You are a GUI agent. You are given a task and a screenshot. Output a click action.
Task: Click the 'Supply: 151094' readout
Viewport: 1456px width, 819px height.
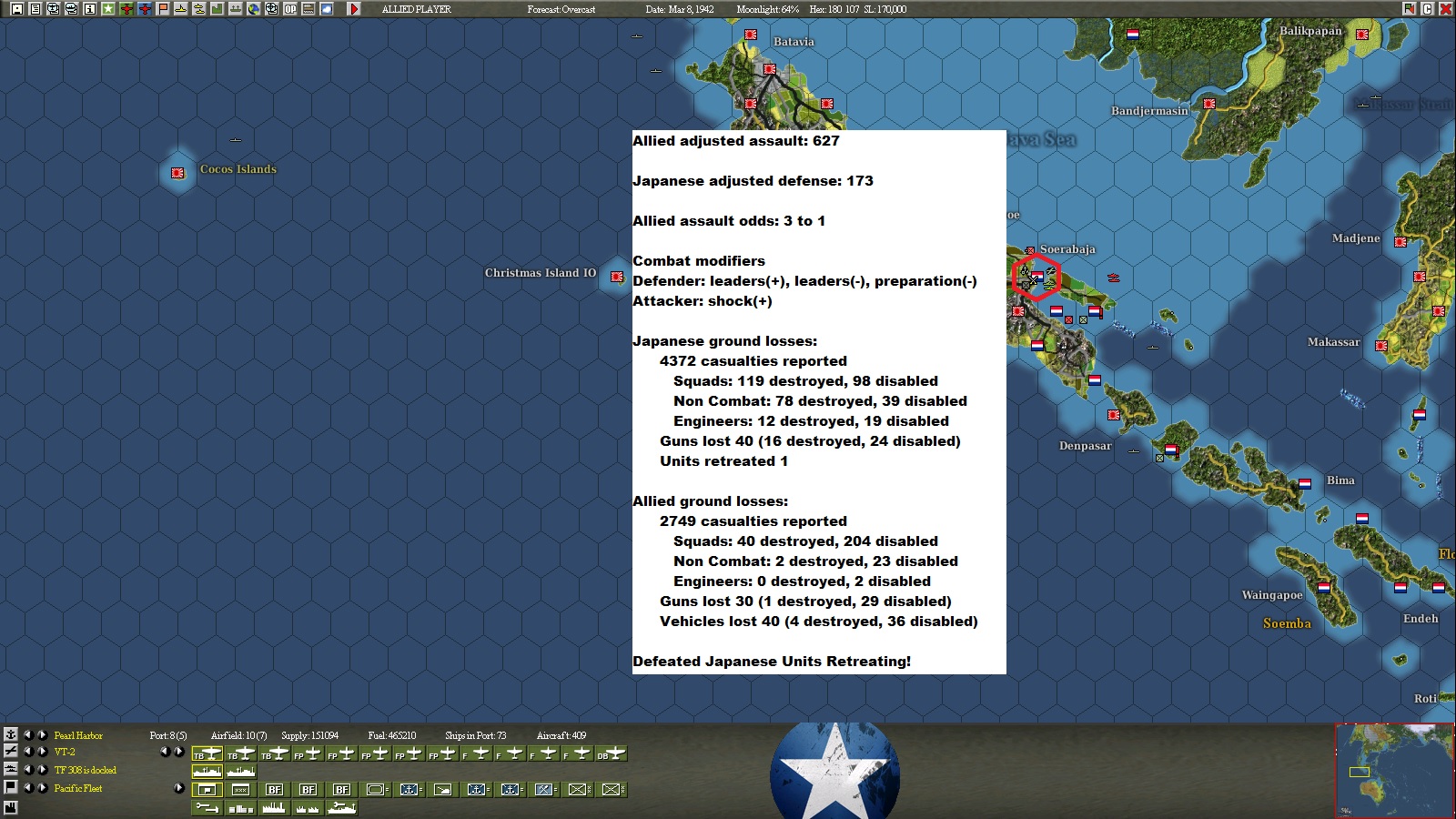pos(309,735)
